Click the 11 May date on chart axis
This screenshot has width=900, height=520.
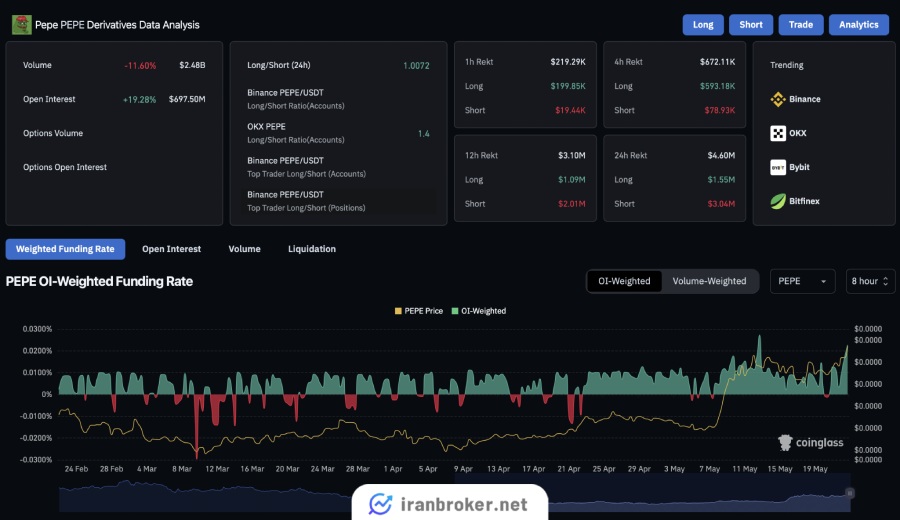click(744, 469)
